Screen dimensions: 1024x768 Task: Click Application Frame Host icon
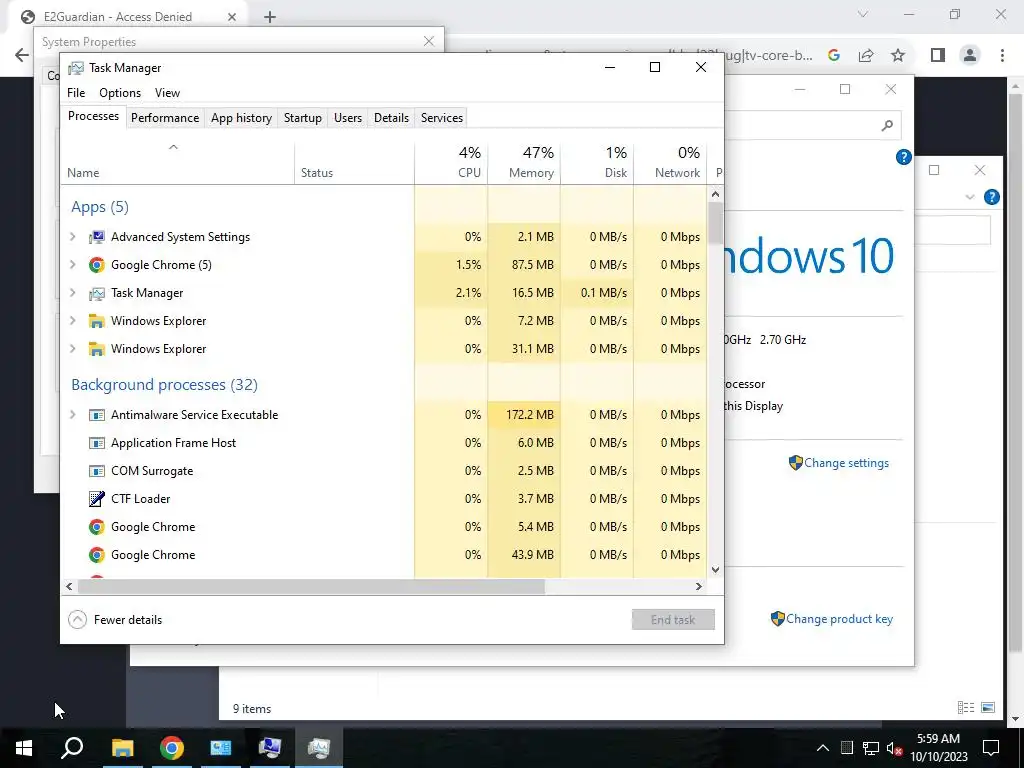click(97, 443)
